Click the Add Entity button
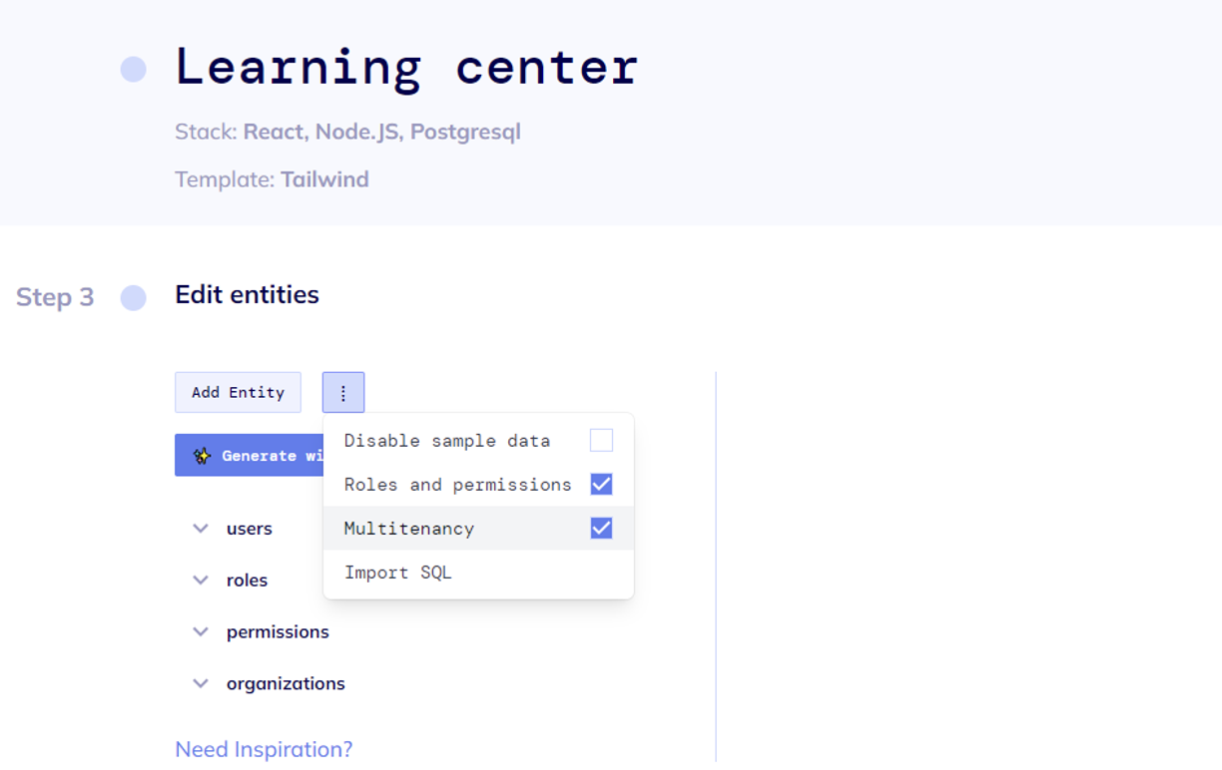Image resolution: width=1222 pixels, height=770 pixels. [238, 393]
